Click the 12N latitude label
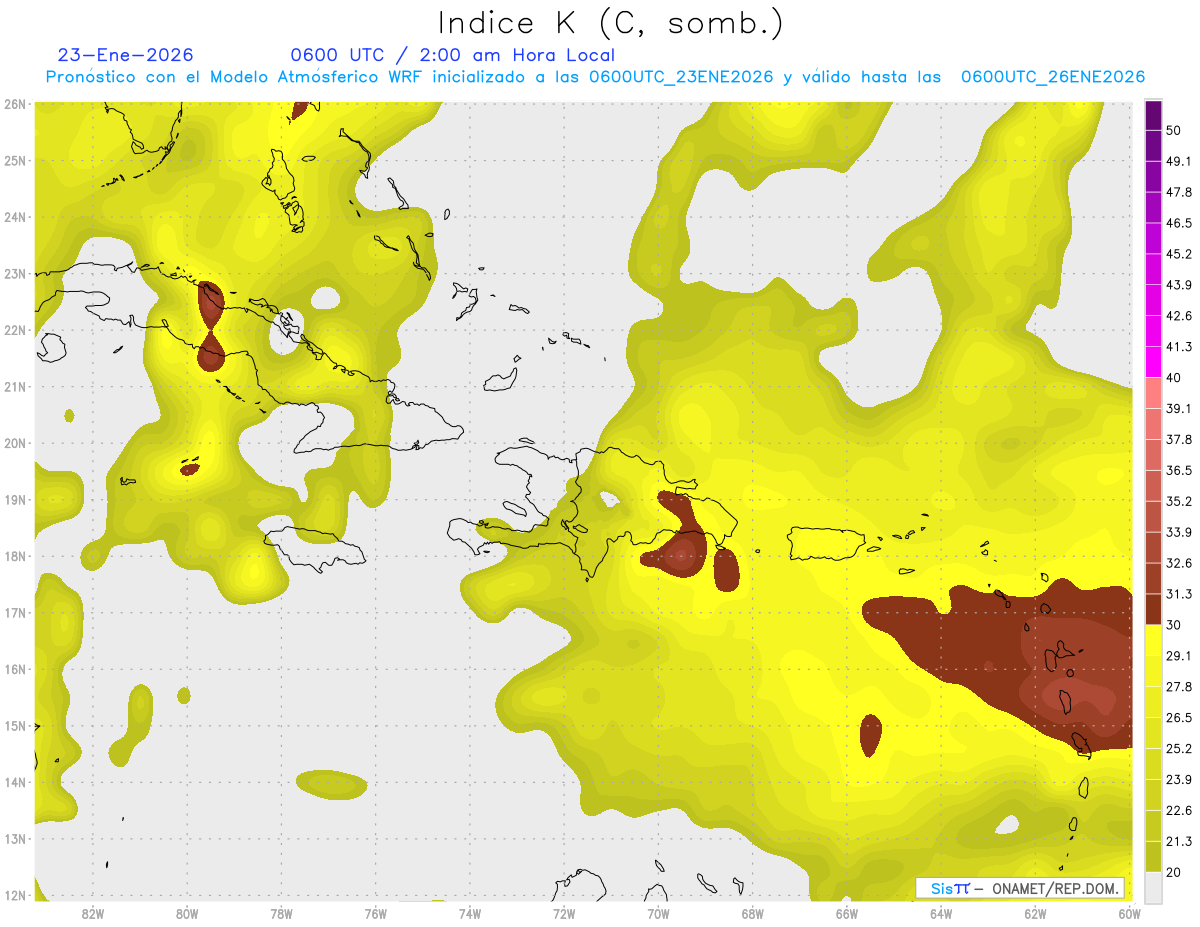Image resolution: width=1200 pixels, height=927 pixels. click(x=15, y=895)
